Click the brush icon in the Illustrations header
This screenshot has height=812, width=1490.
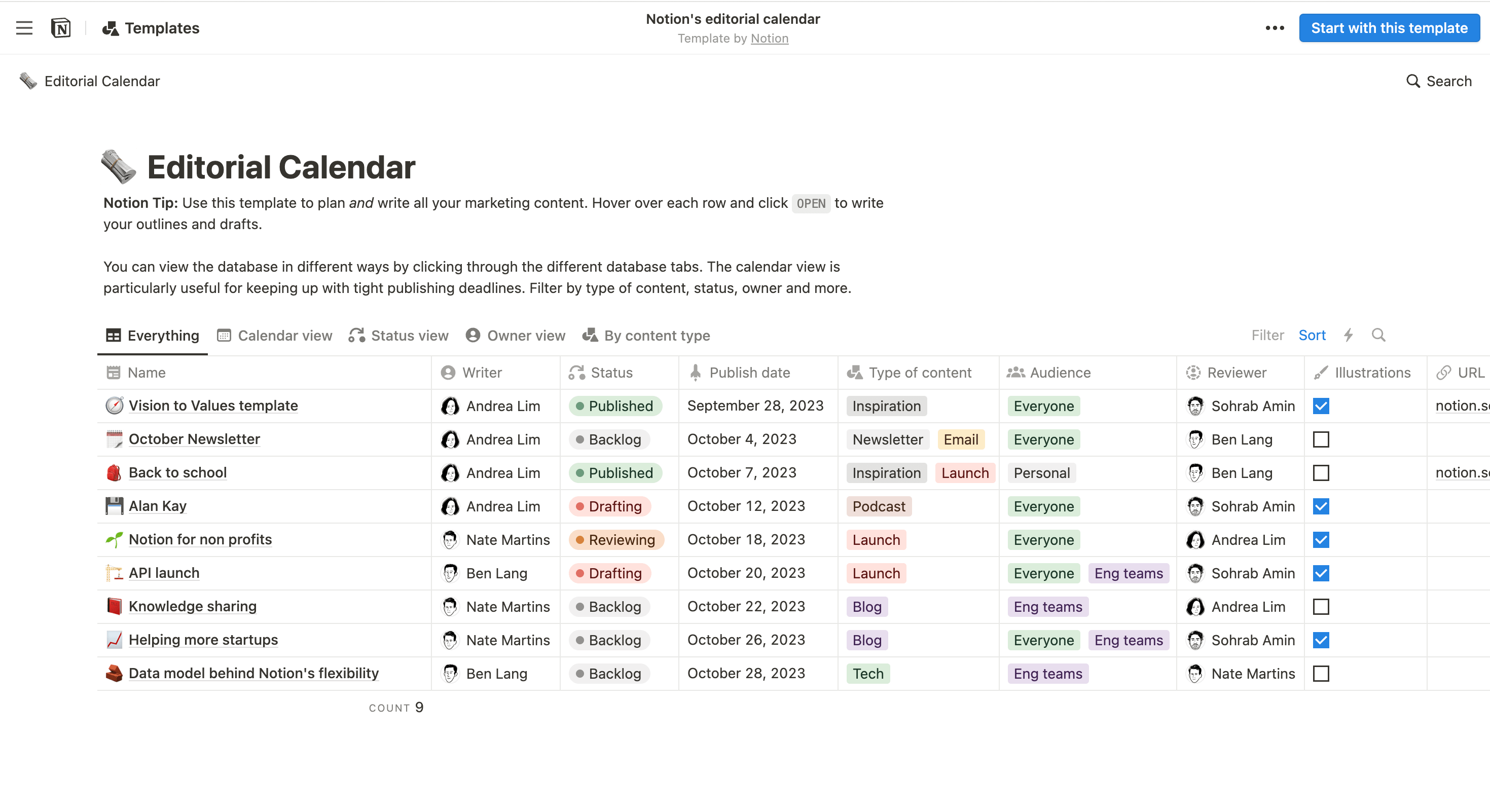1321,373
